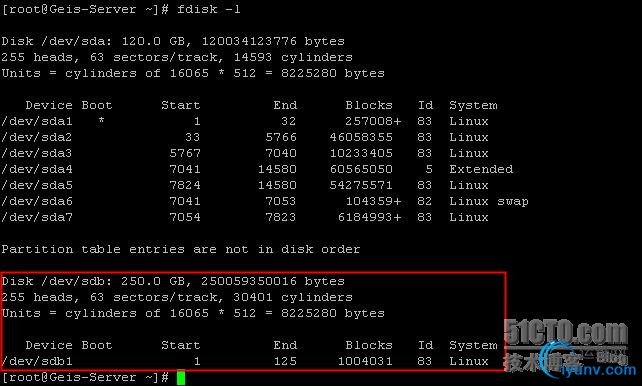The width and height of the screenshot is (642, 386).
Task: Click the "7824" start cylinder value
Action: coord(185,185)
